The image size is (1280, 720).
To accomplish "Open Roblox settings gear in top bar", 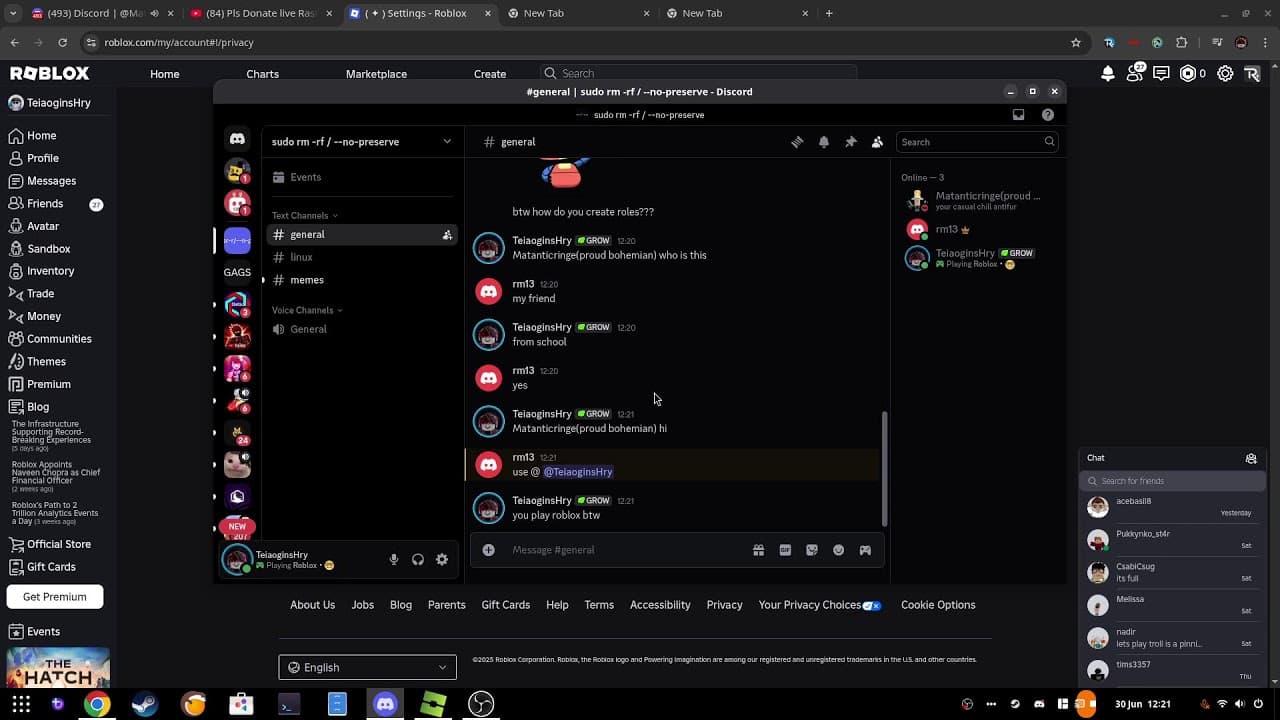I will 1225,73.
